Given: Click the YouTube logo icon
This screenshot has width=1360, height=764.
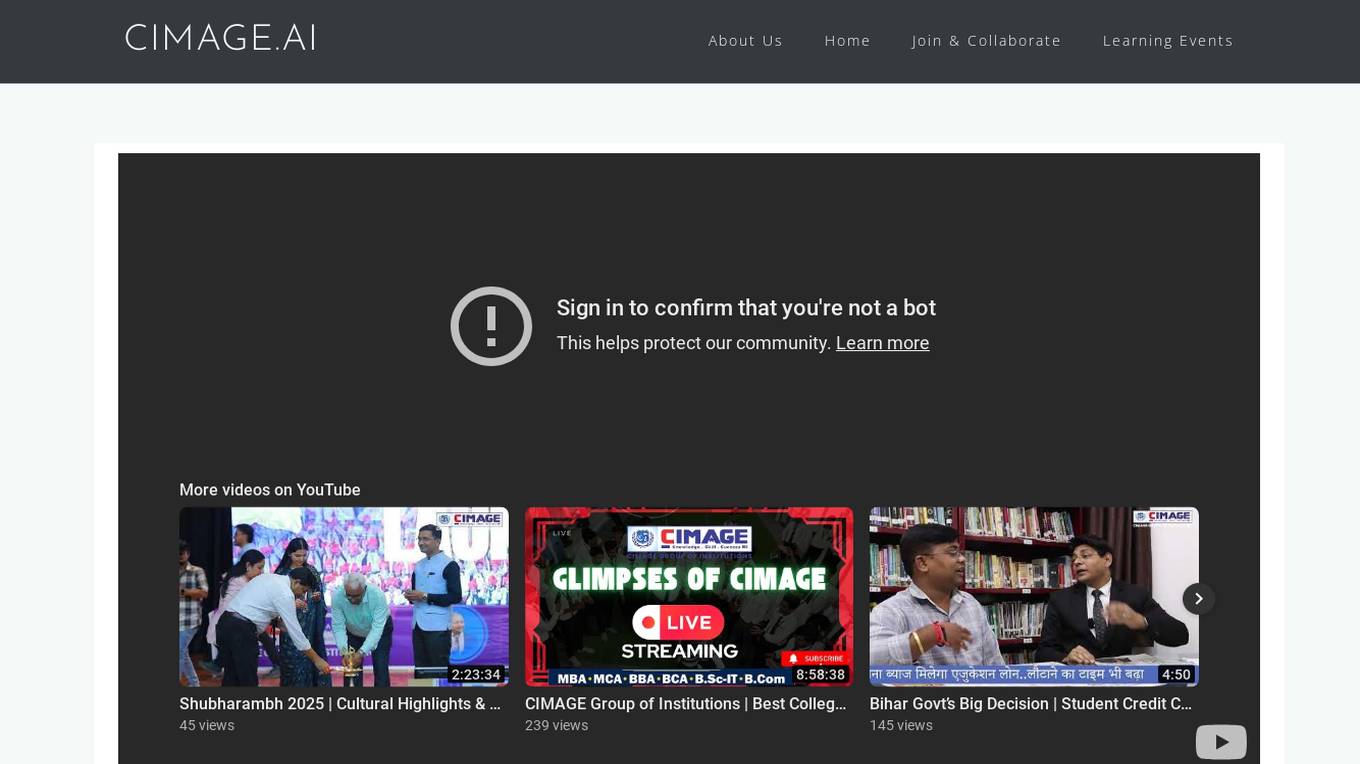Looking at the screenshot, I should pos(1221,742).
